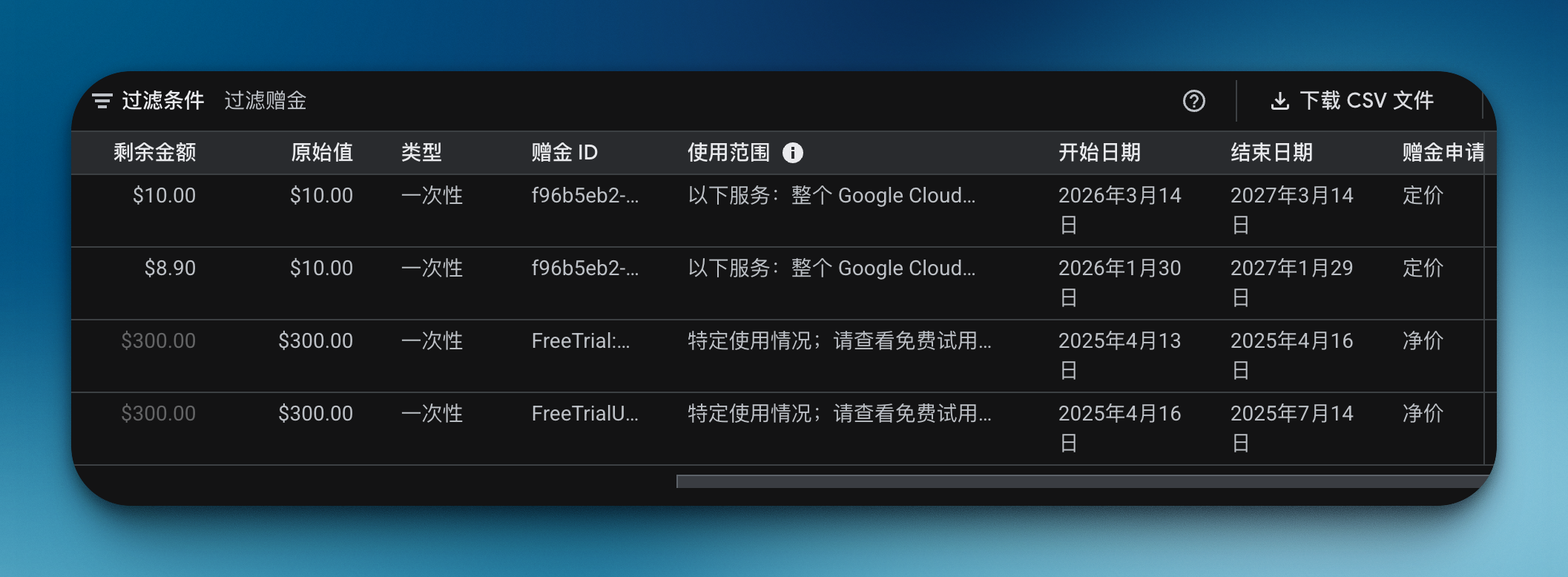Click 过滤条件 label text
The width and height of the screenshot is (1568, 577).
click(163, 101)
